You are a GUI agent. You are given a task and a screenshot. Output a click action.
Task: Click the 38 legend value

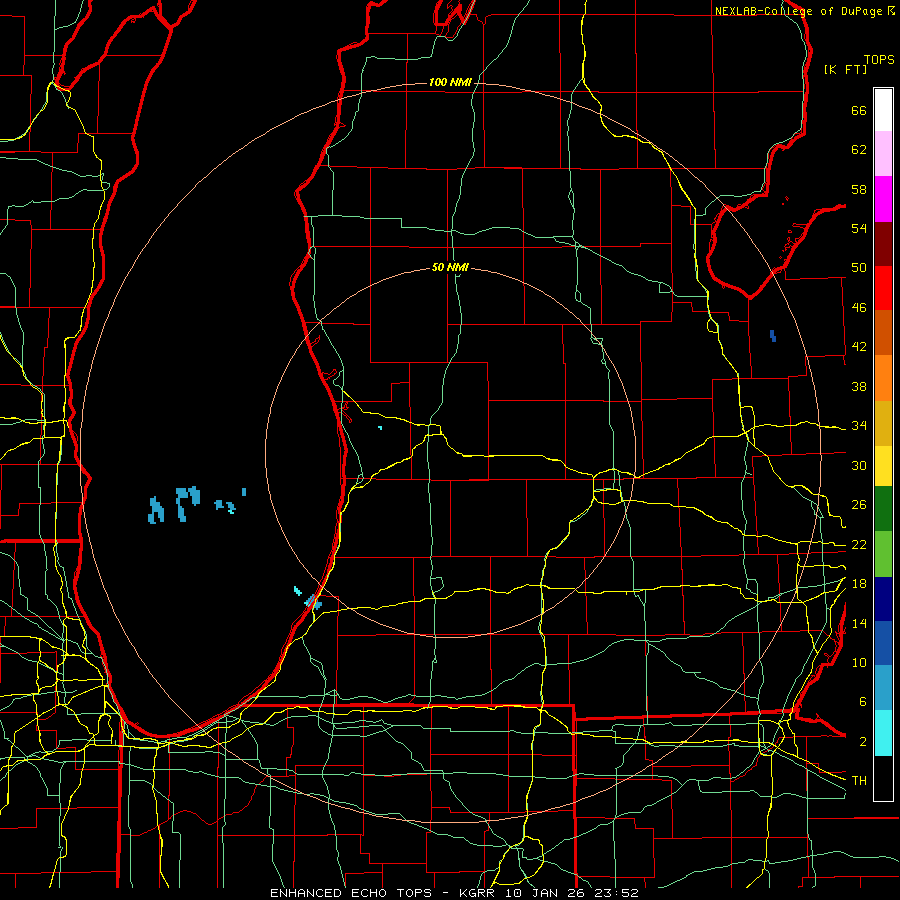tap(859, 386)
